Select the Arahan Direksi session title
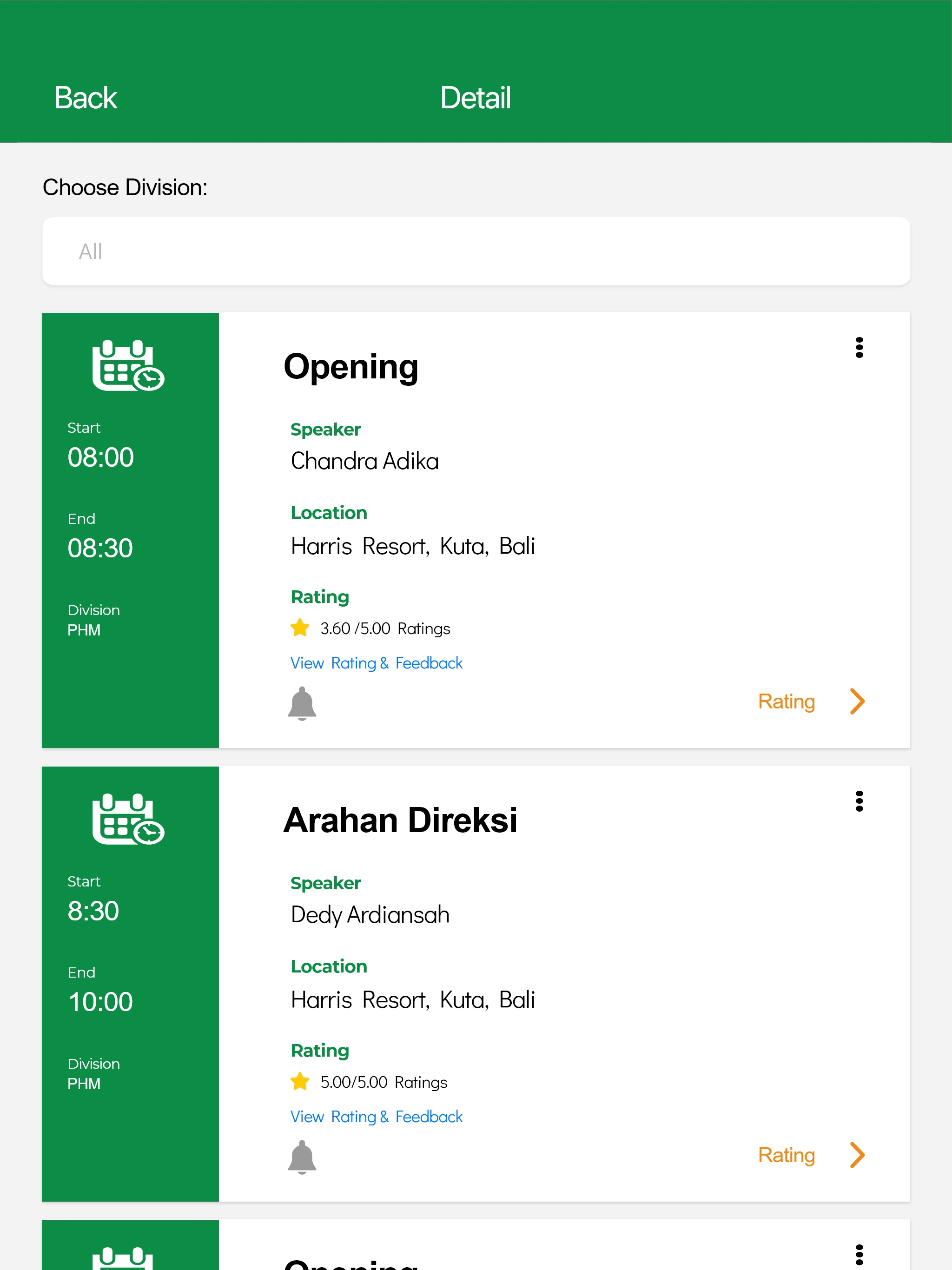 [x=400, y=820]
